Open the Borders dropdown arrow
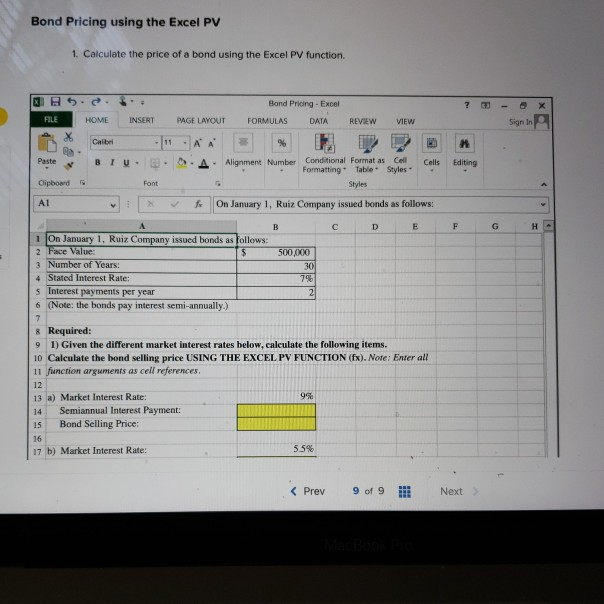The image size is (604, 604). pyautogui.click(x=165, y=163)
